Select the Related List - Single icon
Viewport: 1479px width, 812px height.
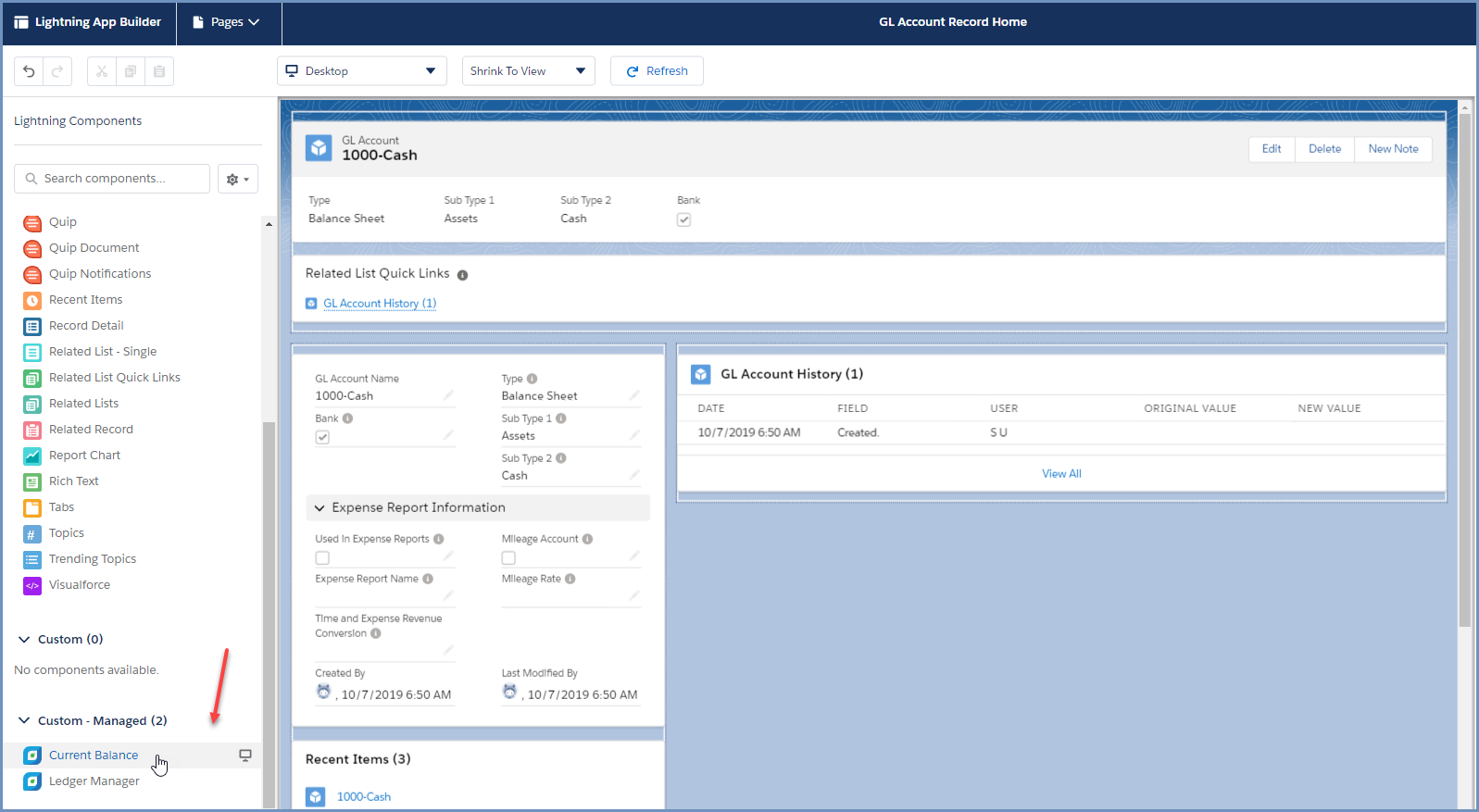[32, 353]
